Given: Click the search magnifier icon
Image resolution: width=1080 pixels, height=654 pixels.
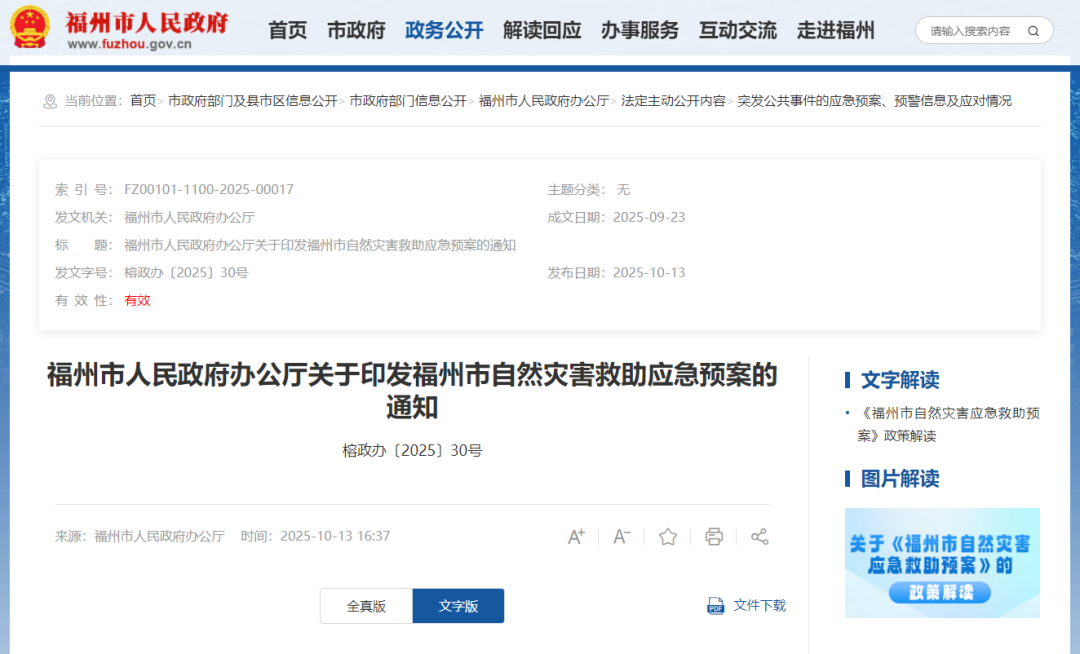Looking at the screenshot, I should pos(1033,30).
